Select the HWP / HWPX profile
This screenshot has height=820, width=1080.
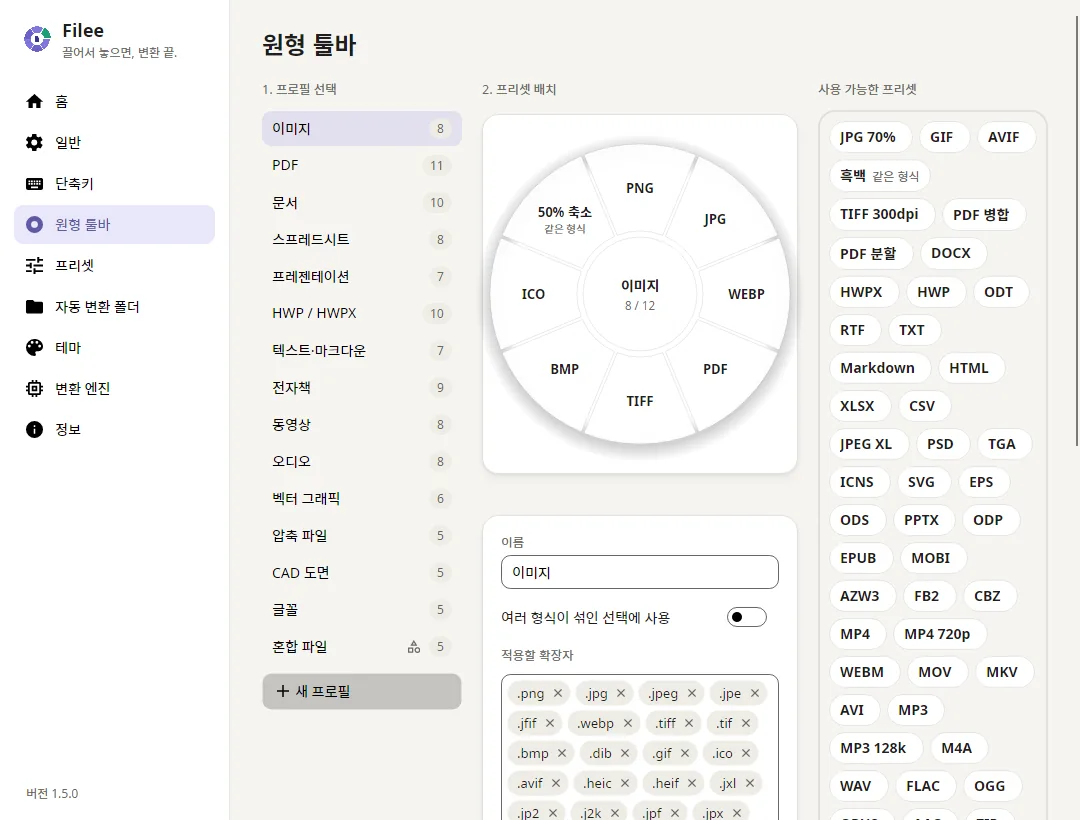point(362,313)
